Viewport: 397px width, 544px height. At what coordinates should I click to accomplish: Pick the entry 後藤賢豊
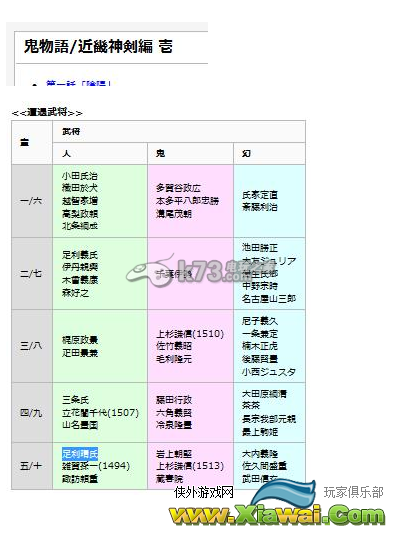tap(260, 359)
